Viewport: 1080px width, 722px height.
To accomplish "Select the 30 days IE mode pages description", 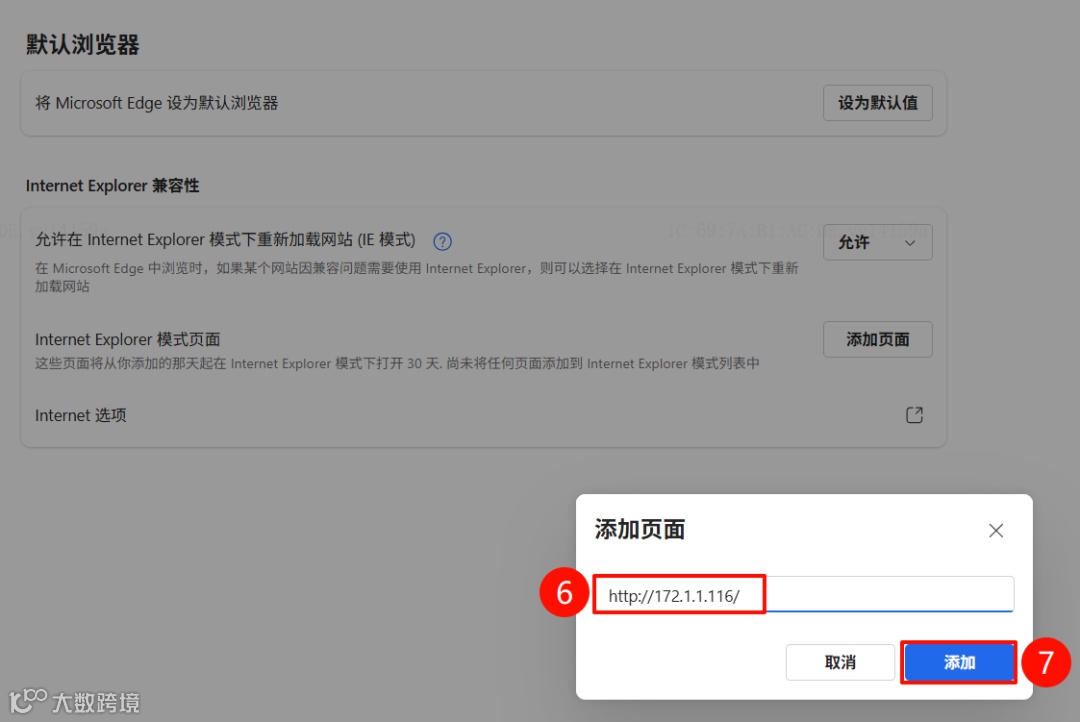I will [x=397, y=363].
